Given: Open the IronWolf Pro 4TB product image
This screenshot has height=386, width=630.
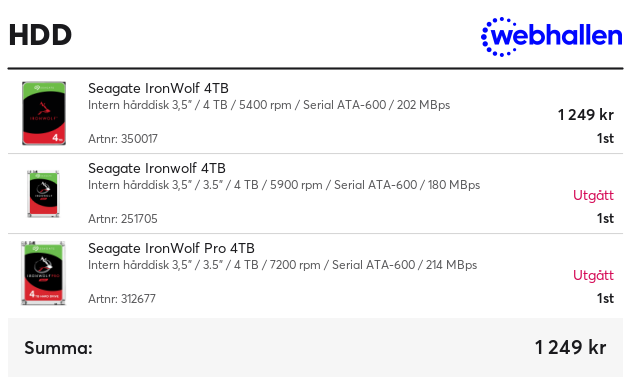Looking at the screenshot, I should tap(43, 273).
